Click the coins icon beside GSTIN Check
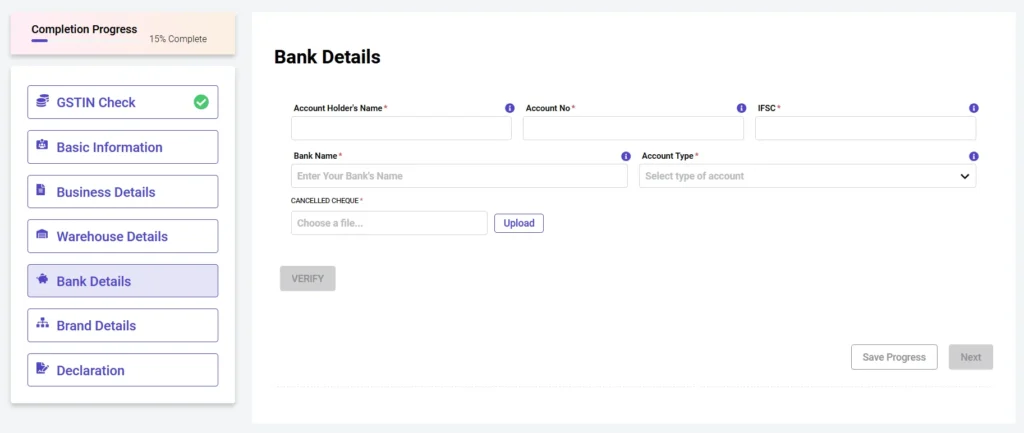Viewport: 1024px width, 433px height. [x=42, y=101]
